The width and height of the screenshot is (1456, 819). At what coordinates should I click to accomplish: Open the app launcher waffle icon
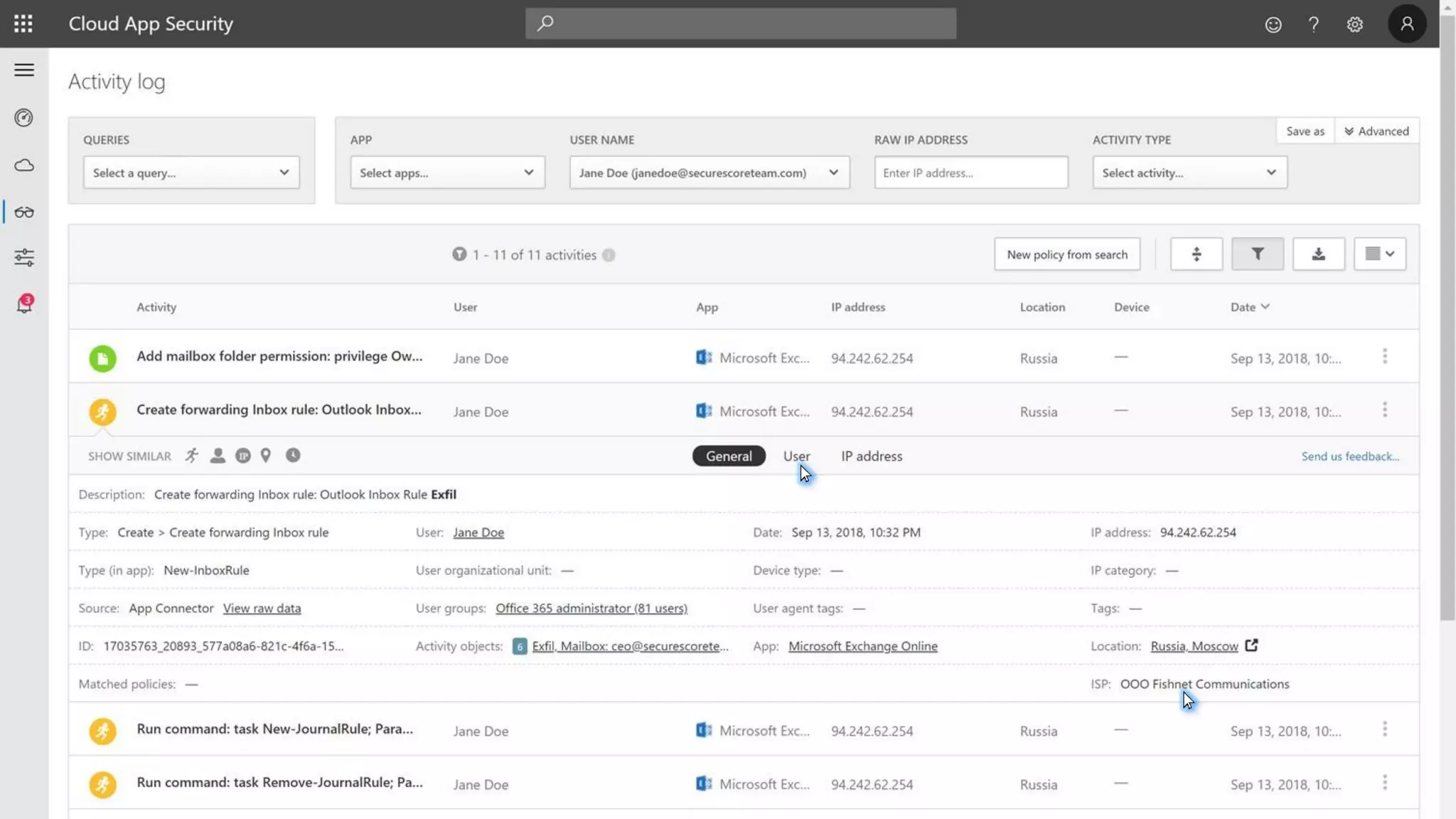point(23,23)
